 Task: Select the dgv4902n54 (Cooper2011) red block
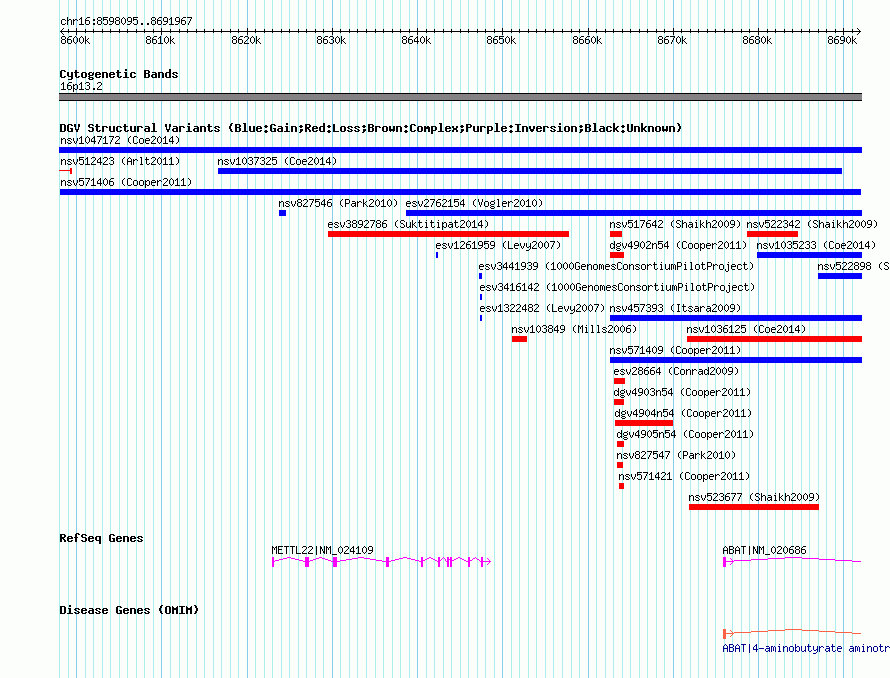[x=617, y=255]
